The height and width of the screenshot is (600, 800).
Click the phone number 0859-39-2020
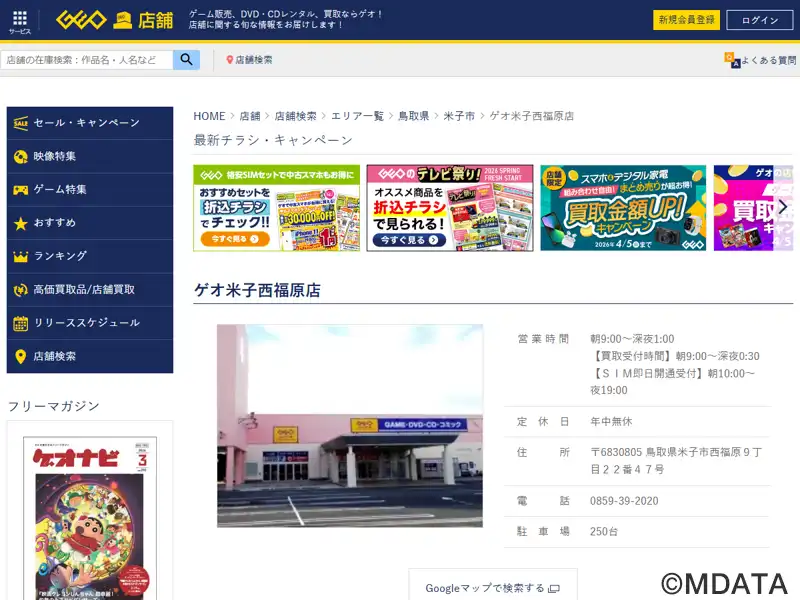click(x=624, y=501)
